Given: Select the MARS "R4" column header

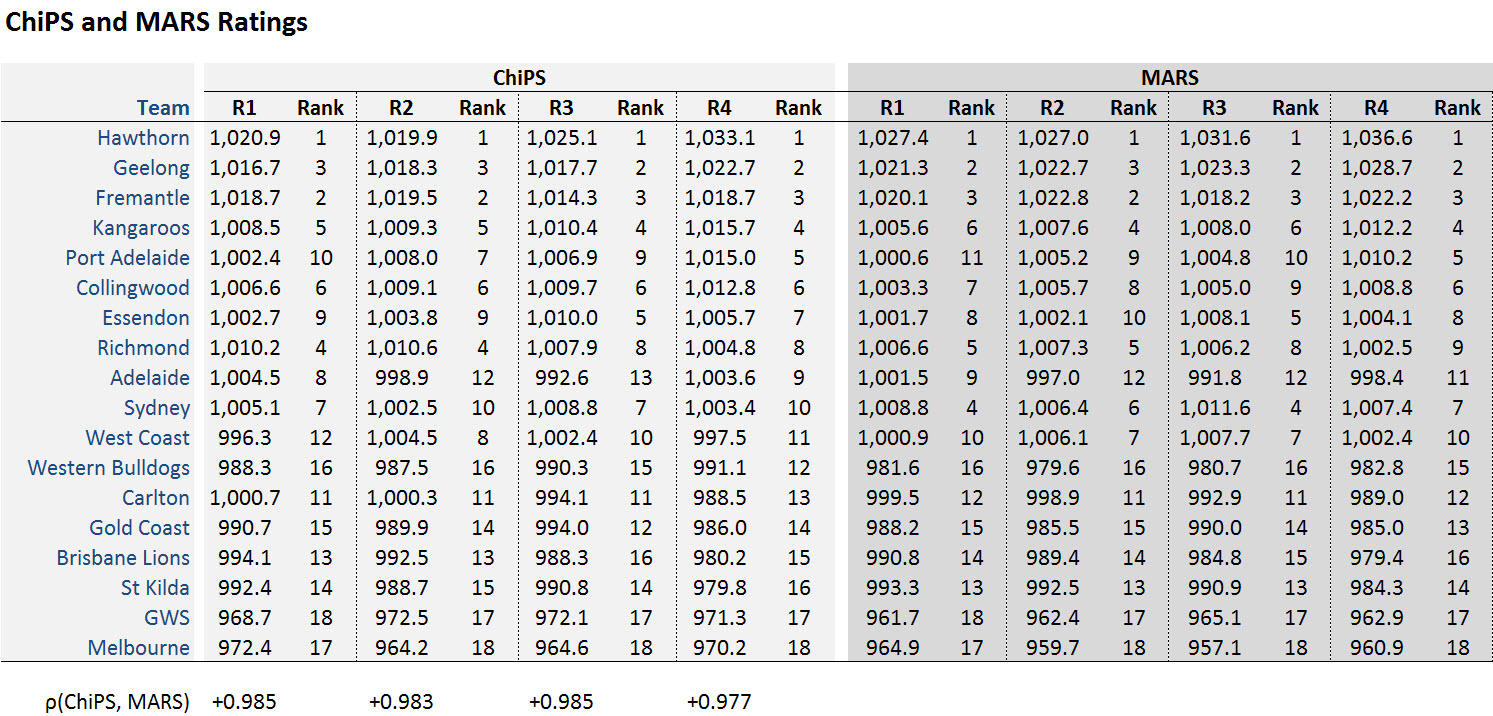Looking at the screenshot, I should 1376,108.
